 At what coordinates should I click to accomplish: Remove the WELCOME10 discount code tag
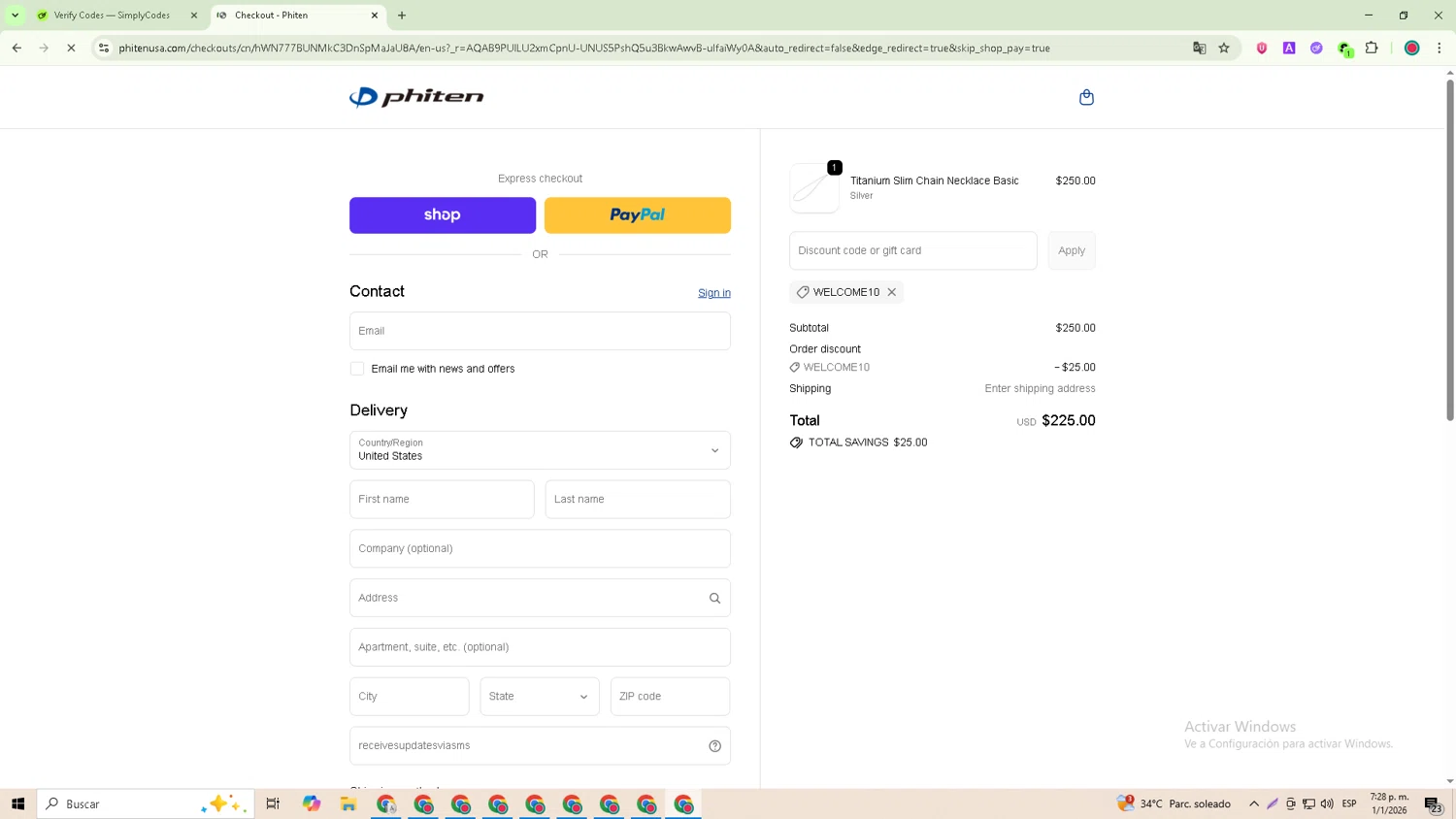(891, 292)
